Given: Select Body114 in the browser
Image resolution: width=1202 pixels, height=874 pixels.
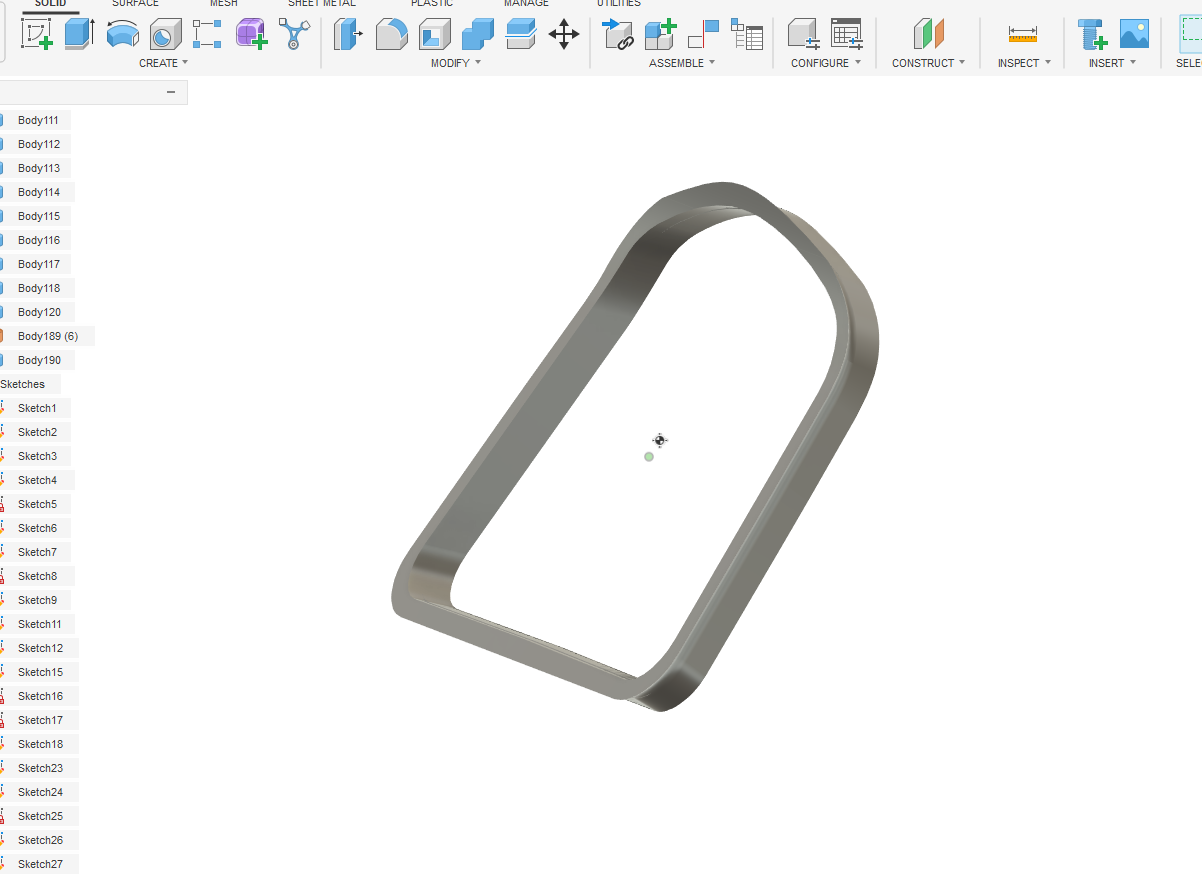Looking at the screenshot, I should (39, 192).
